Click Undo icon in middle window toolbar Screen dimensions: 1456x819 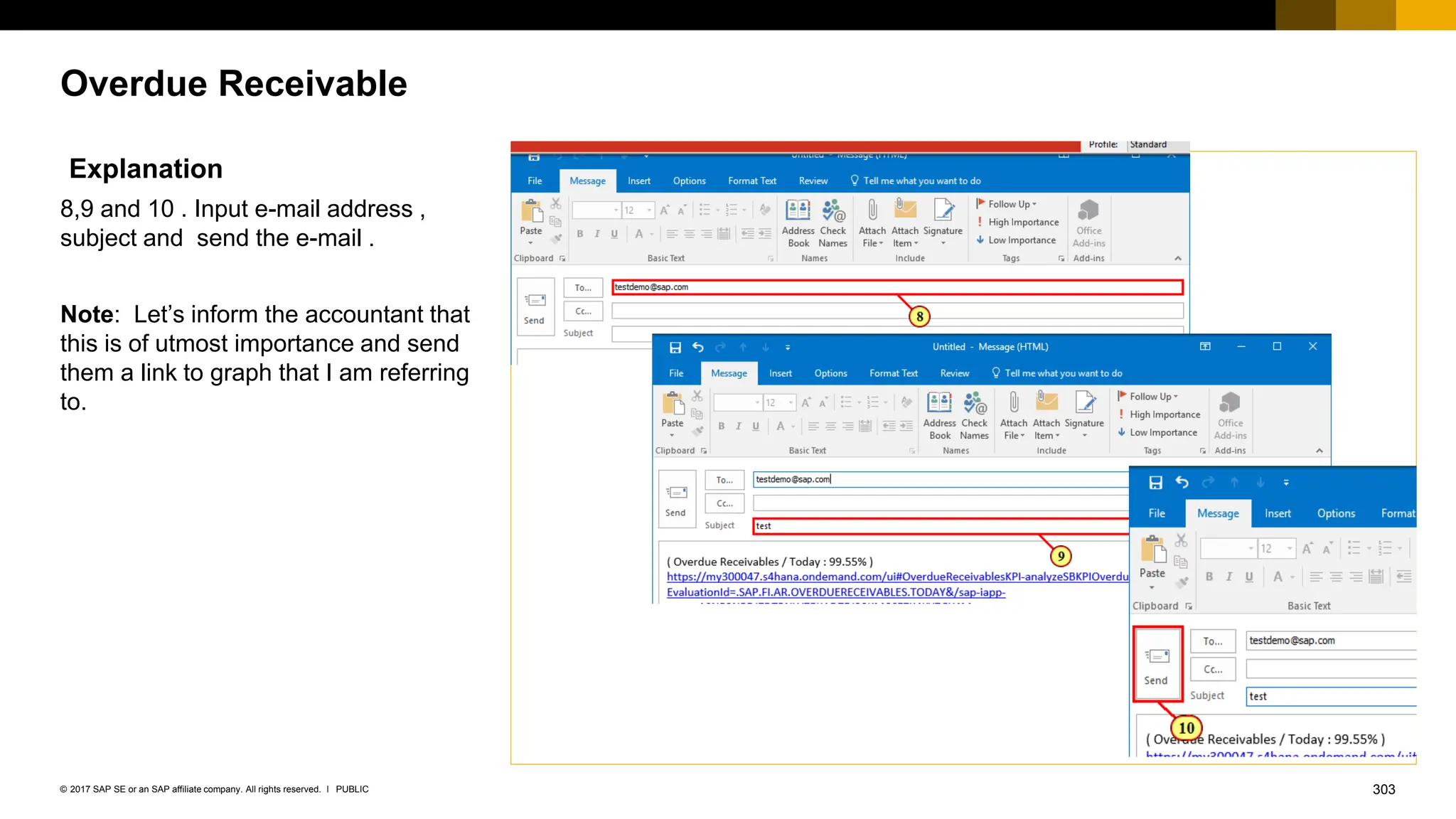(x=697, y=347)
